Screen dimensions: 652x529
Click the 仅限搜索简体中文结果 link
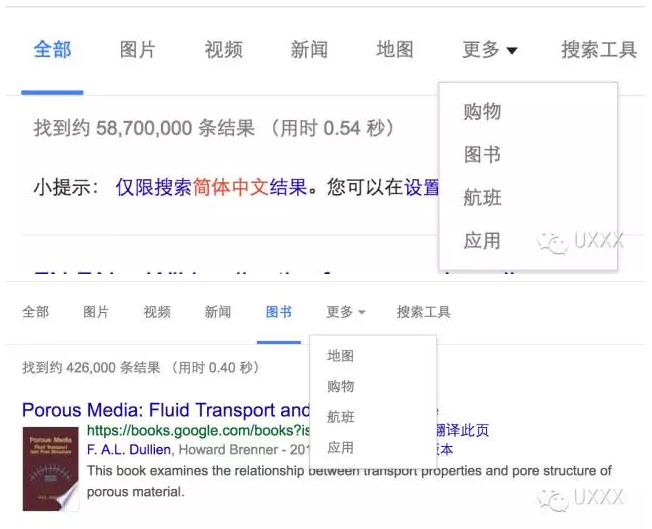211,187
